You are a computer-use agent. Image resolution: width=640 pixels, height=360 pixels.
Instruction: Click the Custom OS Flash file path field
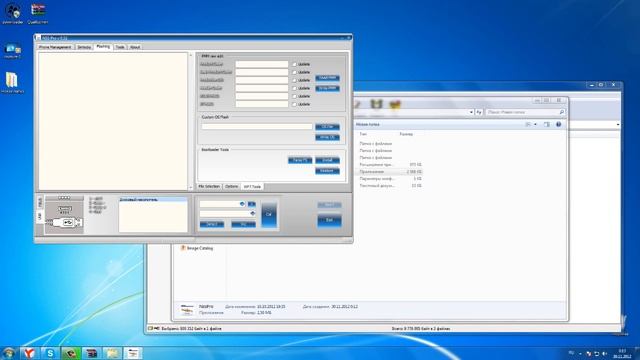257,127
